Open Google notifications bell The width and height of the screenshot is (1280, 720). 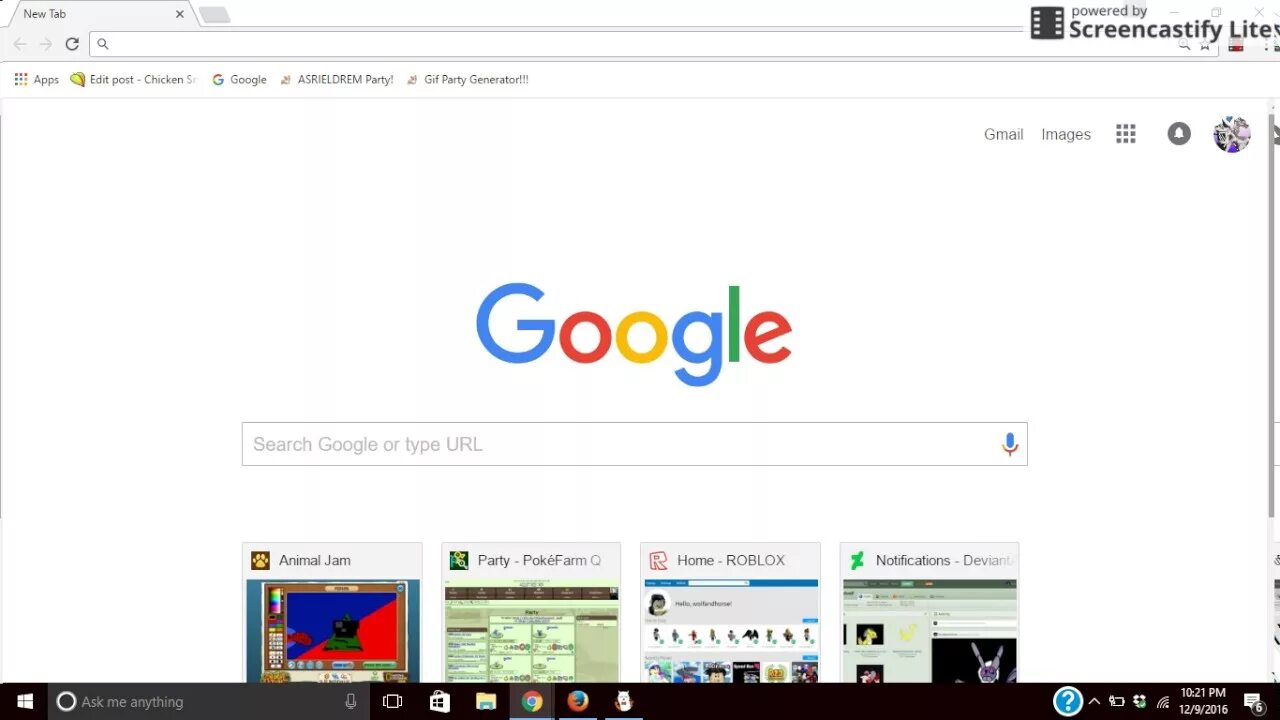[x=1179, y=134]
